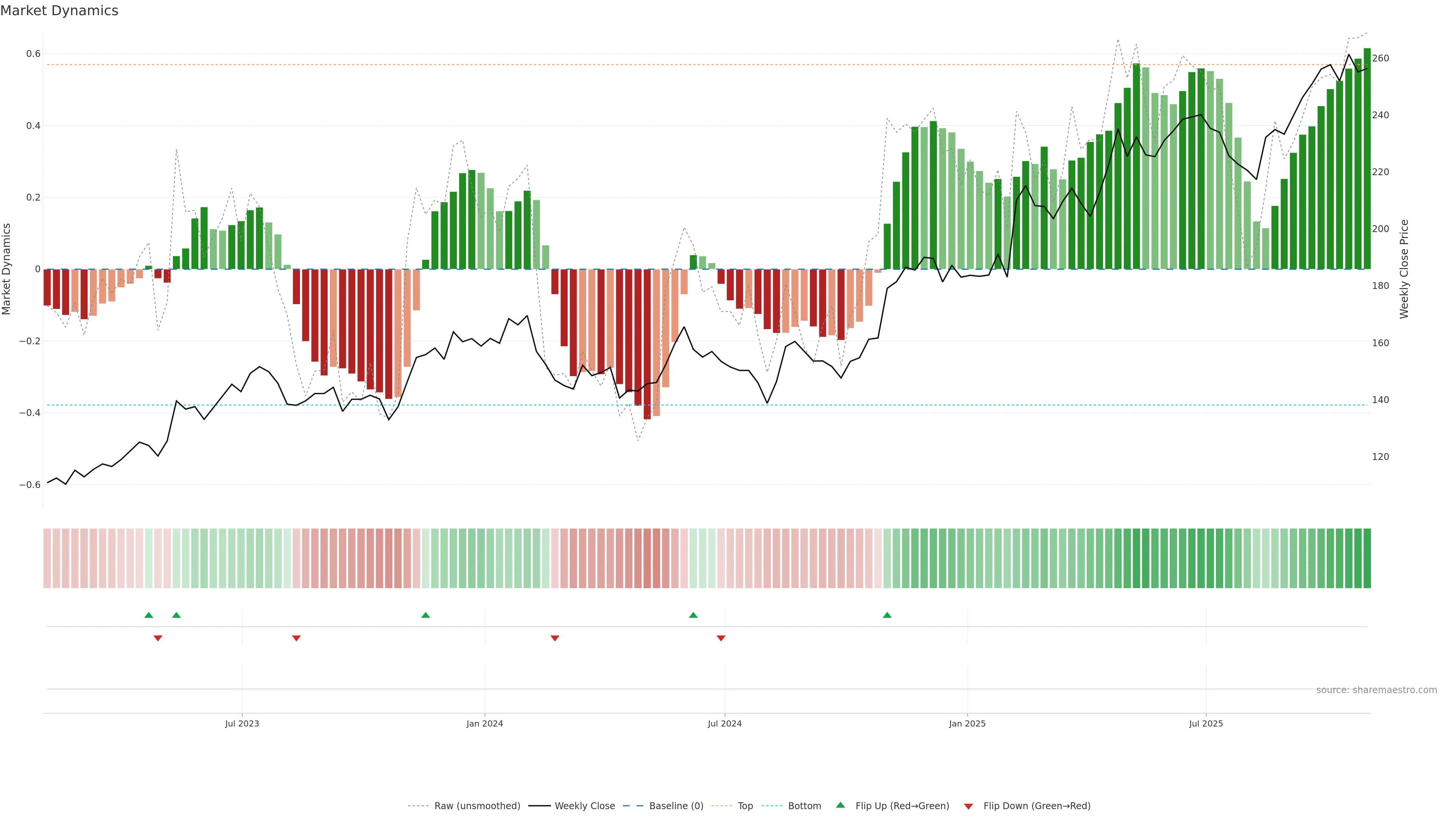The height and width of the screenshot is (819, 1456).
Task: Click the green flip-up marker nearest Jul 2024
Action: tap(693, 615)
